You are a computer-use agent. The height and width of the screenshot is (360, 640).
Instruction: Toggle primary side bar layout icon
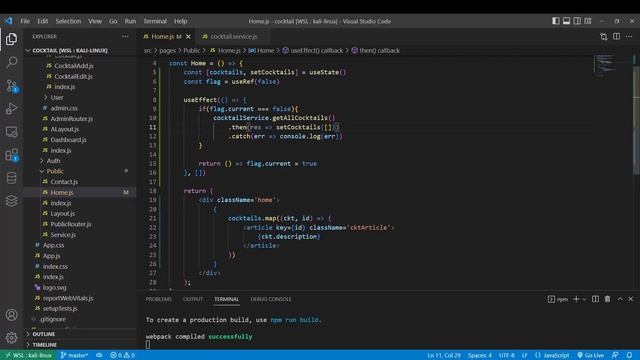coord(556,21)
